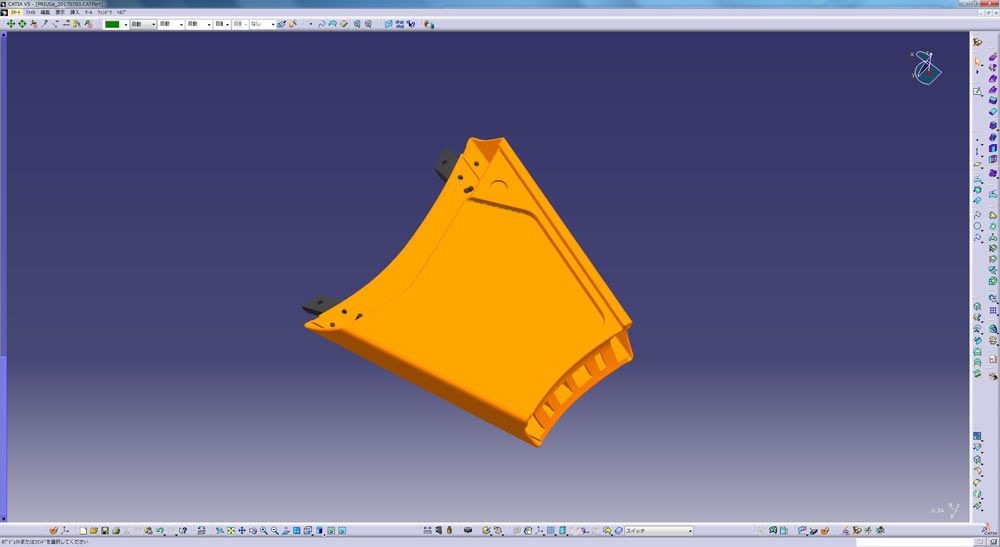1000x547 pixels.
Task: Click the painter brush icon beside 'なし'
Action: [x=282, y=24]
